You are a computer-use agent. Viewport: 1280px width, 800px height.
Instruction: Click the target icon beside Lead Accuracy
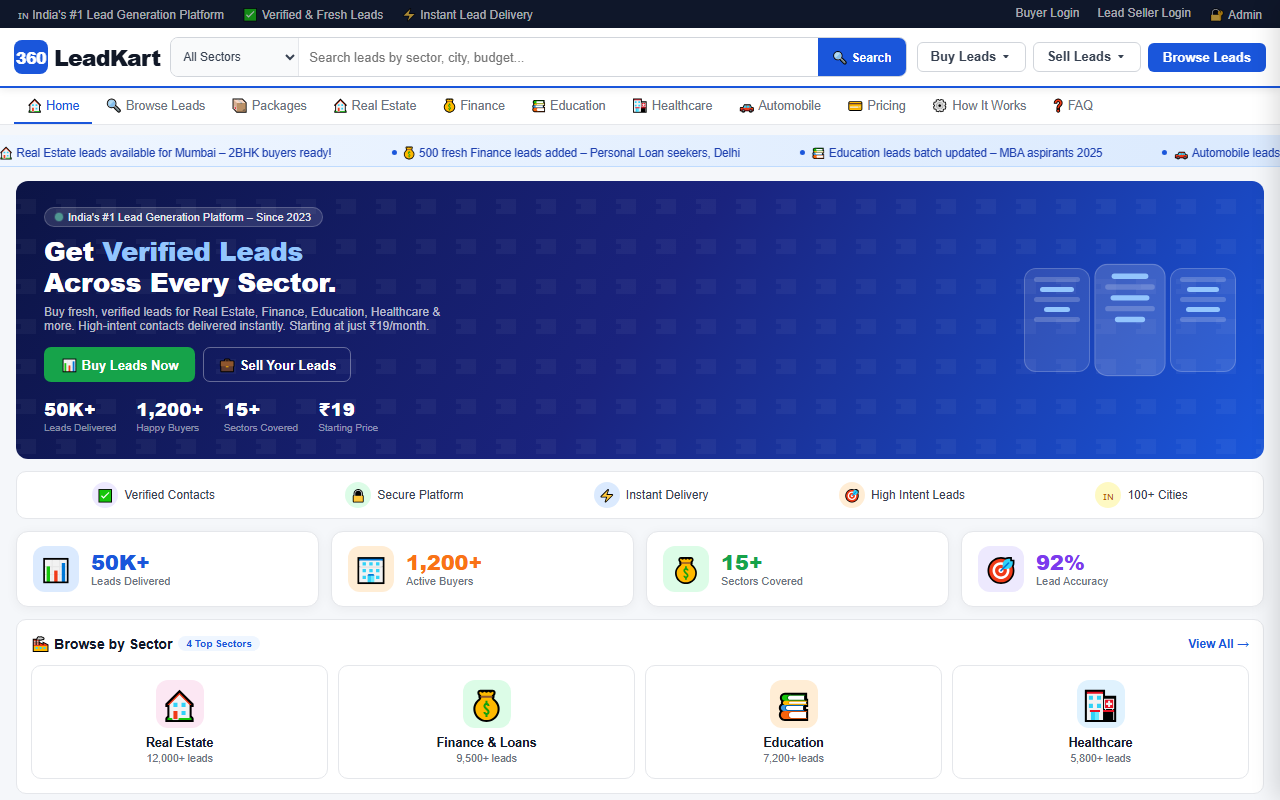1001,569
